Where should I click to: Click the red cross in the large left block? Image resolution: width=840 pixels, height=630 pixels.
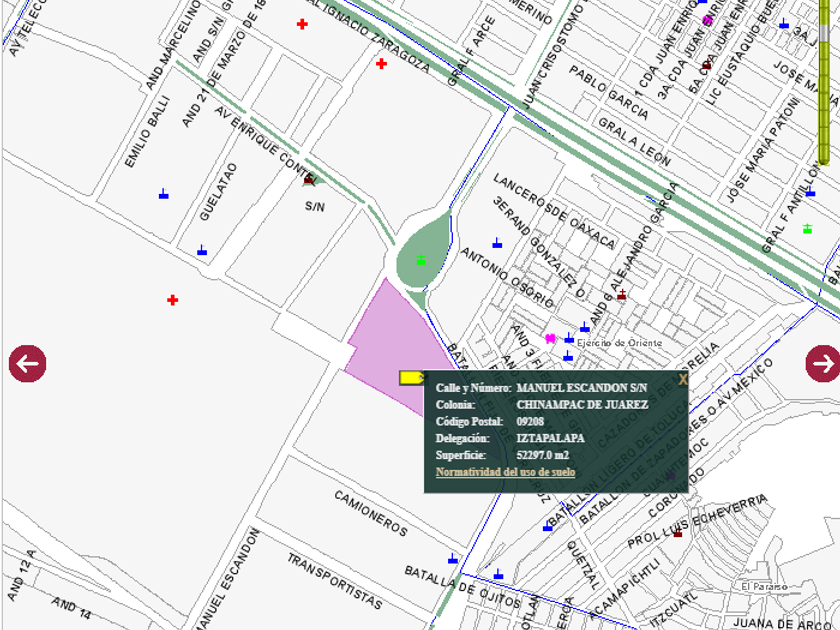point(173,300)
